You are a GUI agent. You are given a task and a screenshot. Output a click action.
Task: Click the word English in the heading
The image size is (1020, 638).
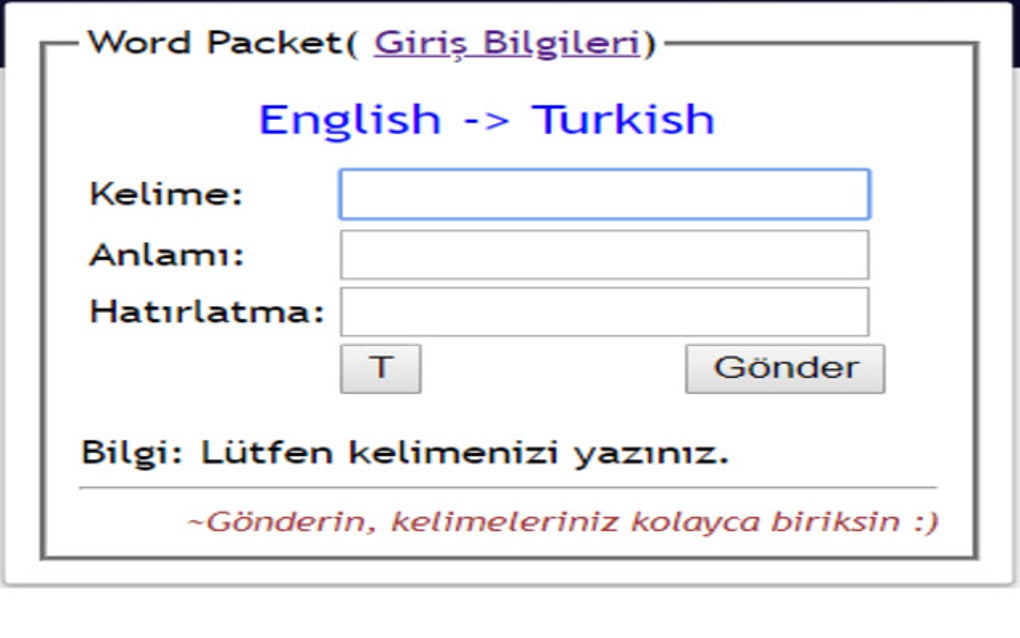pos(344,120)
